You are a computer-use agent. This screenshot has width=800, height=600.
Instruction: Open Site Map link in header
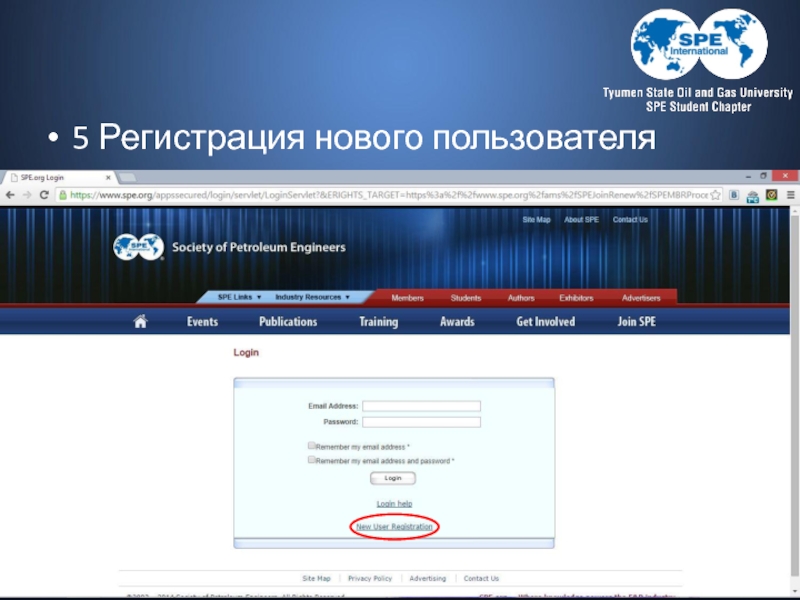tap(536, 219)
